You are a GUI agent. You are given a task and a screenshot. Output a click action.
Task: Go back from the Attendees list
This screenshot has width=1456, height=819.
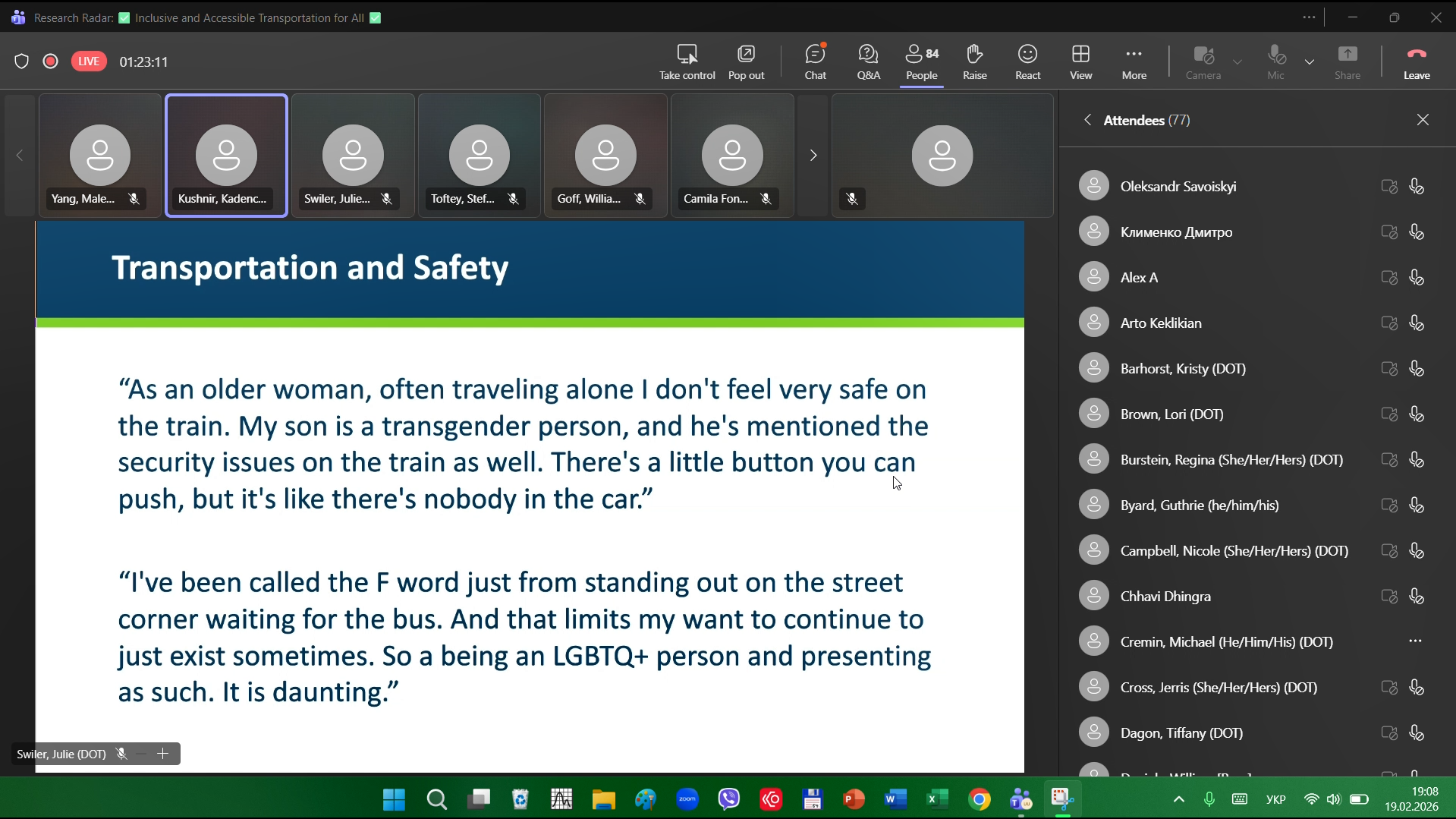click(1087, 120)
